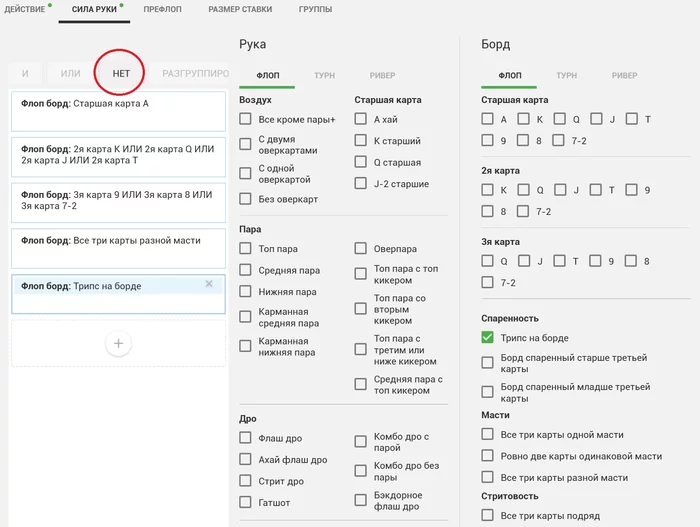Viewport: 700px width, 527px height.
Task: Select the 'ИЛИ' logic button
Action: tap(70, 73)
